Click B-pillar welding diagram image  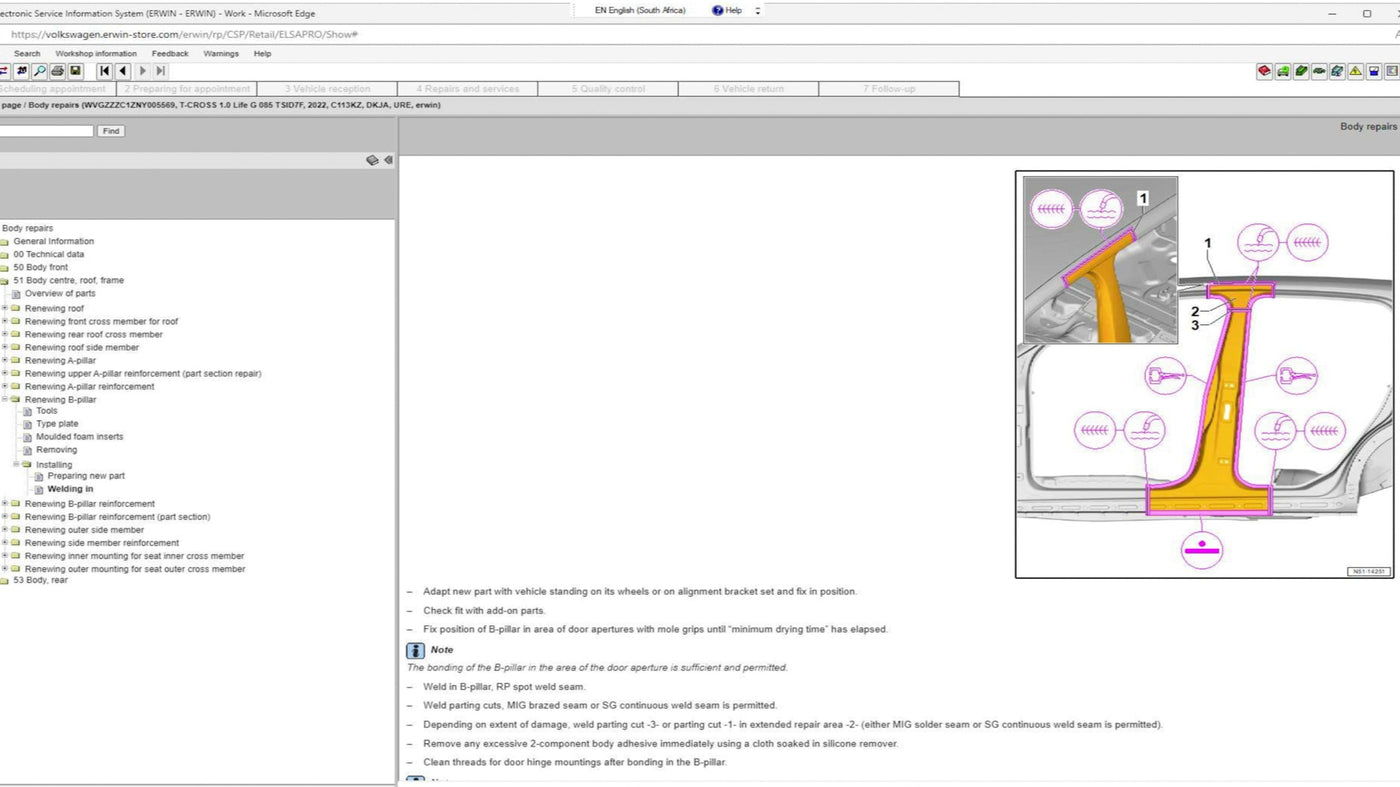pos(1204,374)
